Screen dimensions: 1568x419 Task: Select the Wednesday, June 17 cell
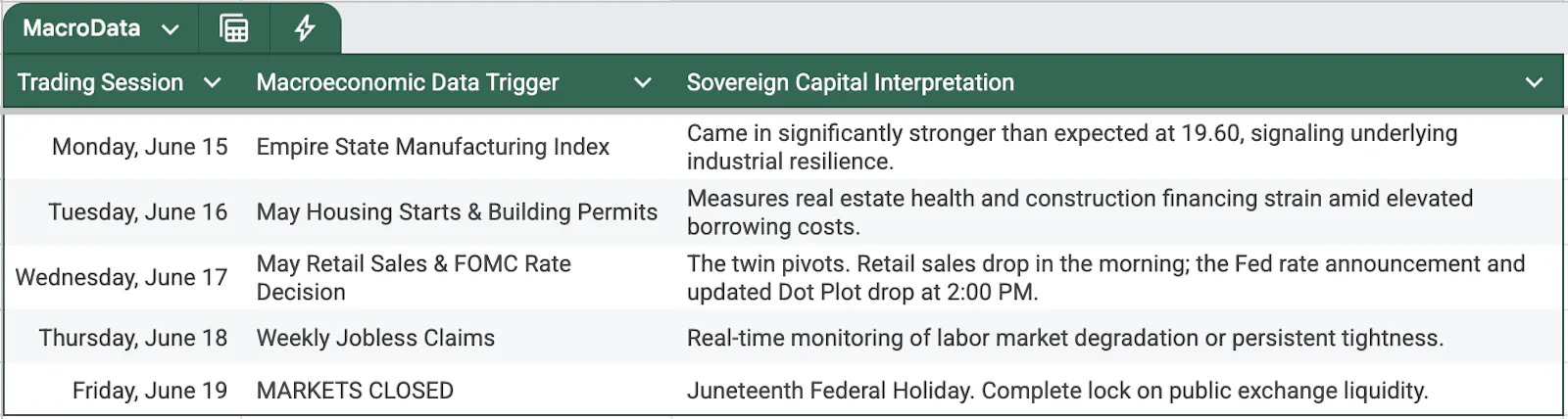[122, 278]
